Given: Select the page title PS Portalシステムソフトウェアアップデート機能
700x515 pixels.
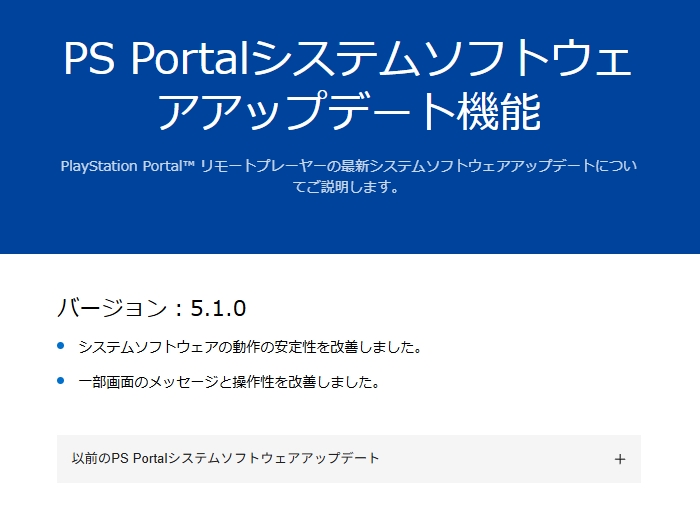Looking at the screenshot, I should (x=348, y=85).
